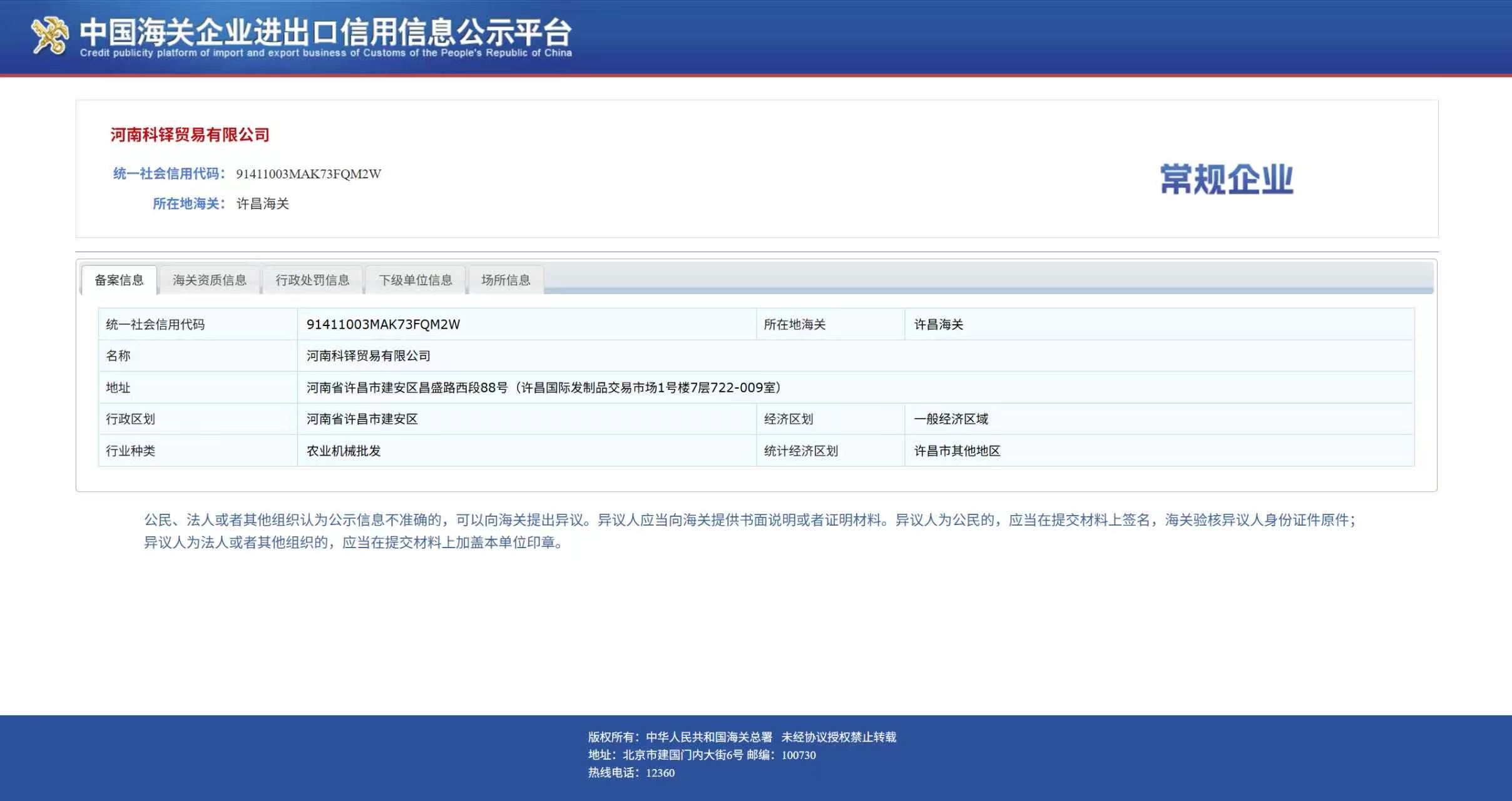
Task: Switch to the 海关资质信息 tab
Action: click(210, 280)
